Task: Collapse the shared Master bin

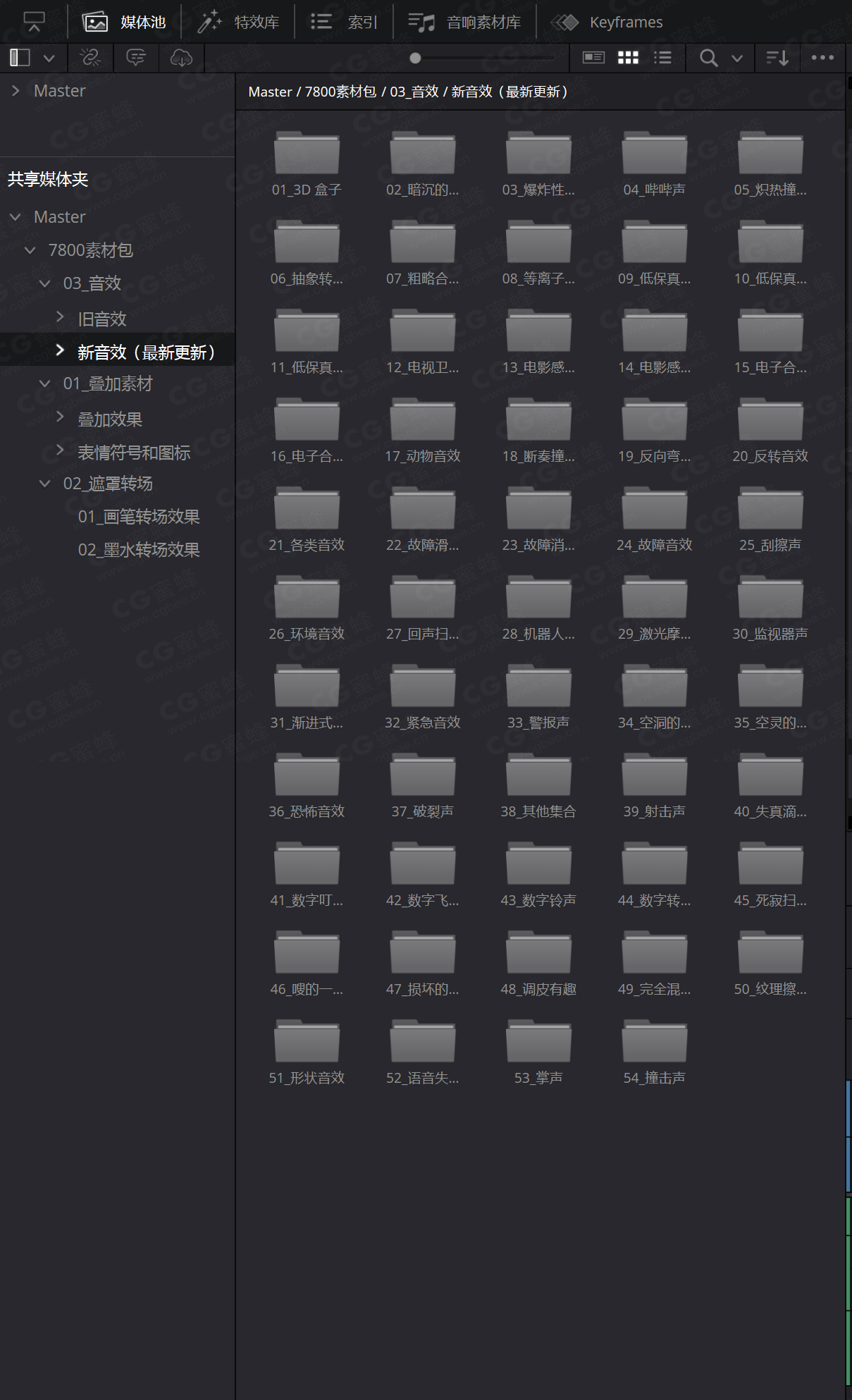Action: (x=16, y=217)
